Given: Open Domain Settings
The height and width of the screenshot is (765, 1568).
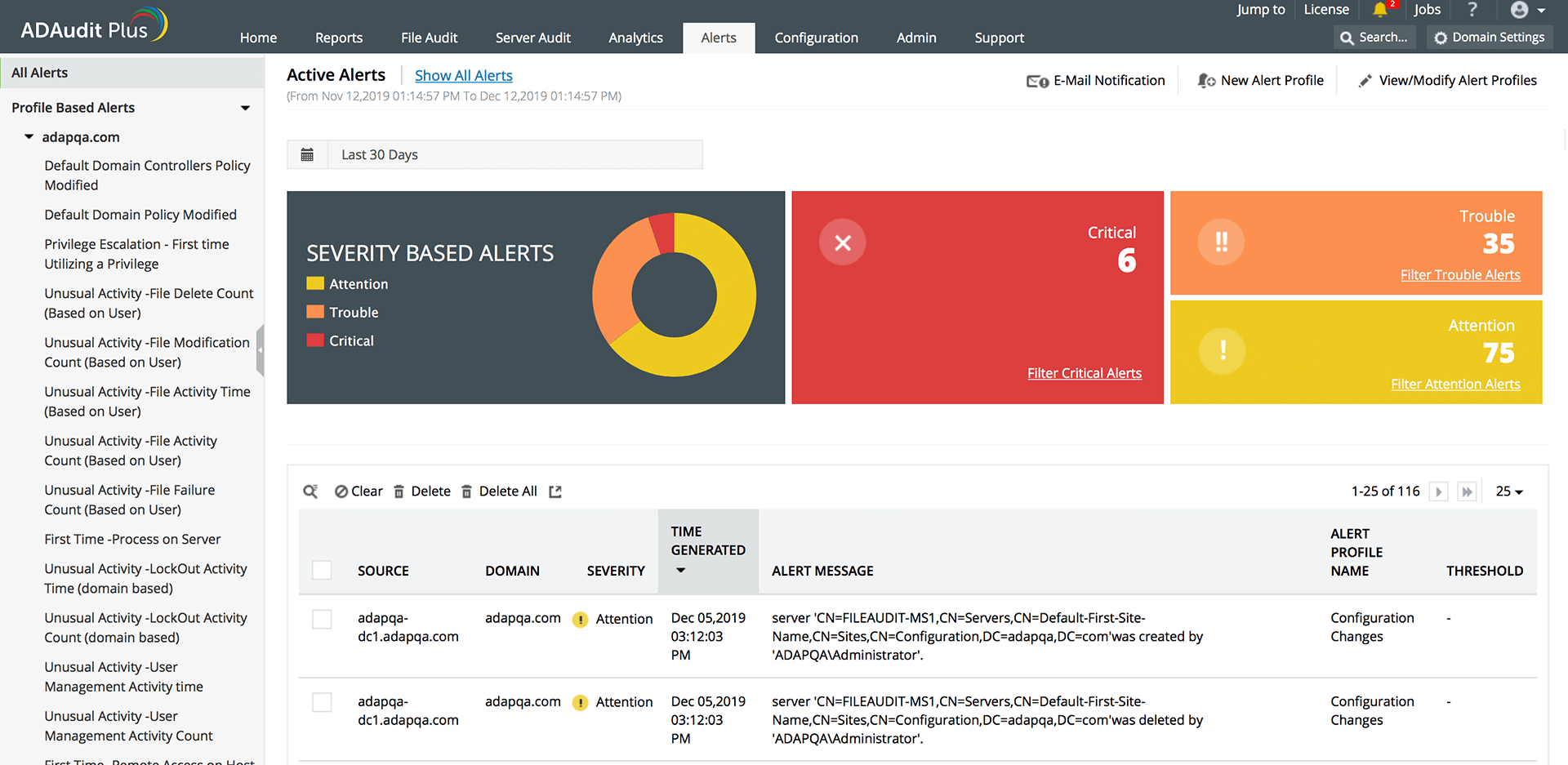Looking at the screenshot, I should click(x=1489, y=37).
